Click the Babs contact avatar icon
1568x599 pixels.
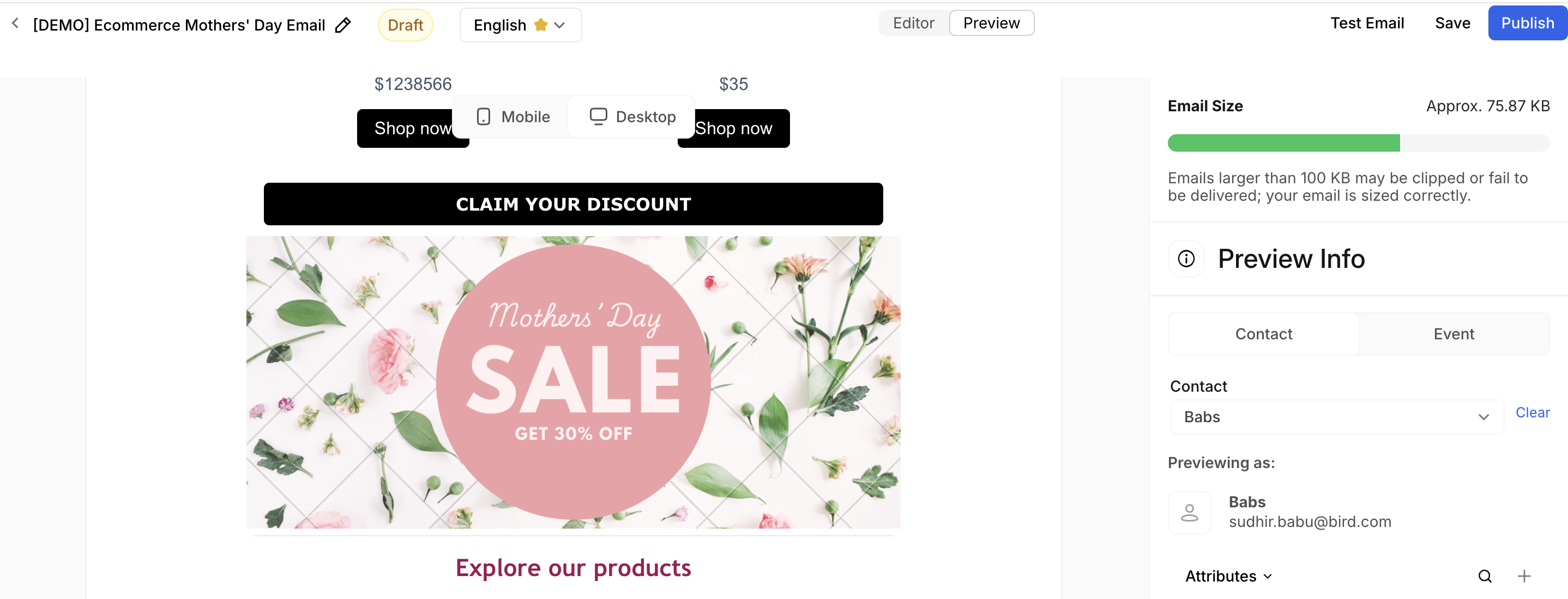coord(1189,512)
